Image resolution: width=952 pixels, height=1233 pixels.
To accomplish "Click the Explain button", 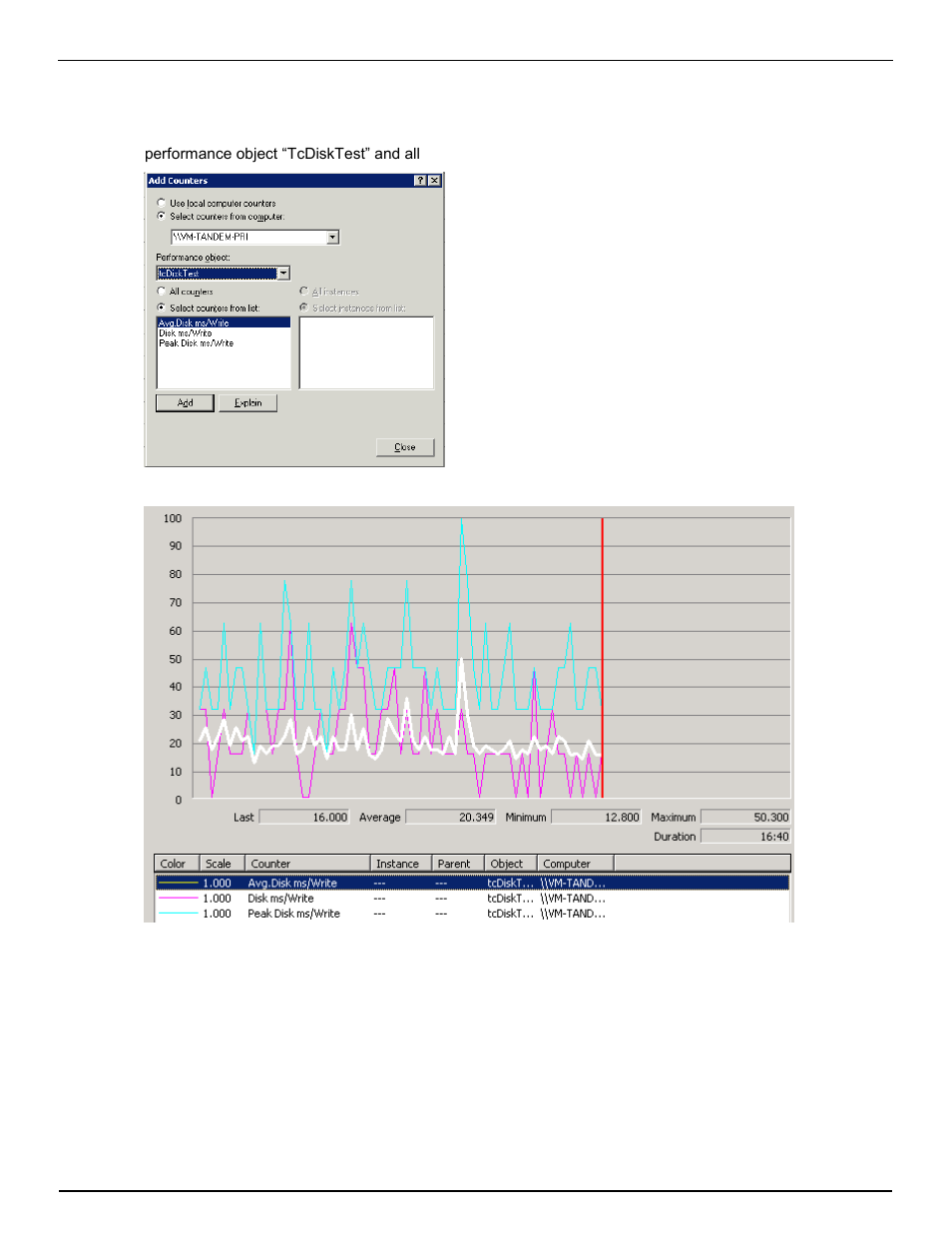I will point(247,402).
